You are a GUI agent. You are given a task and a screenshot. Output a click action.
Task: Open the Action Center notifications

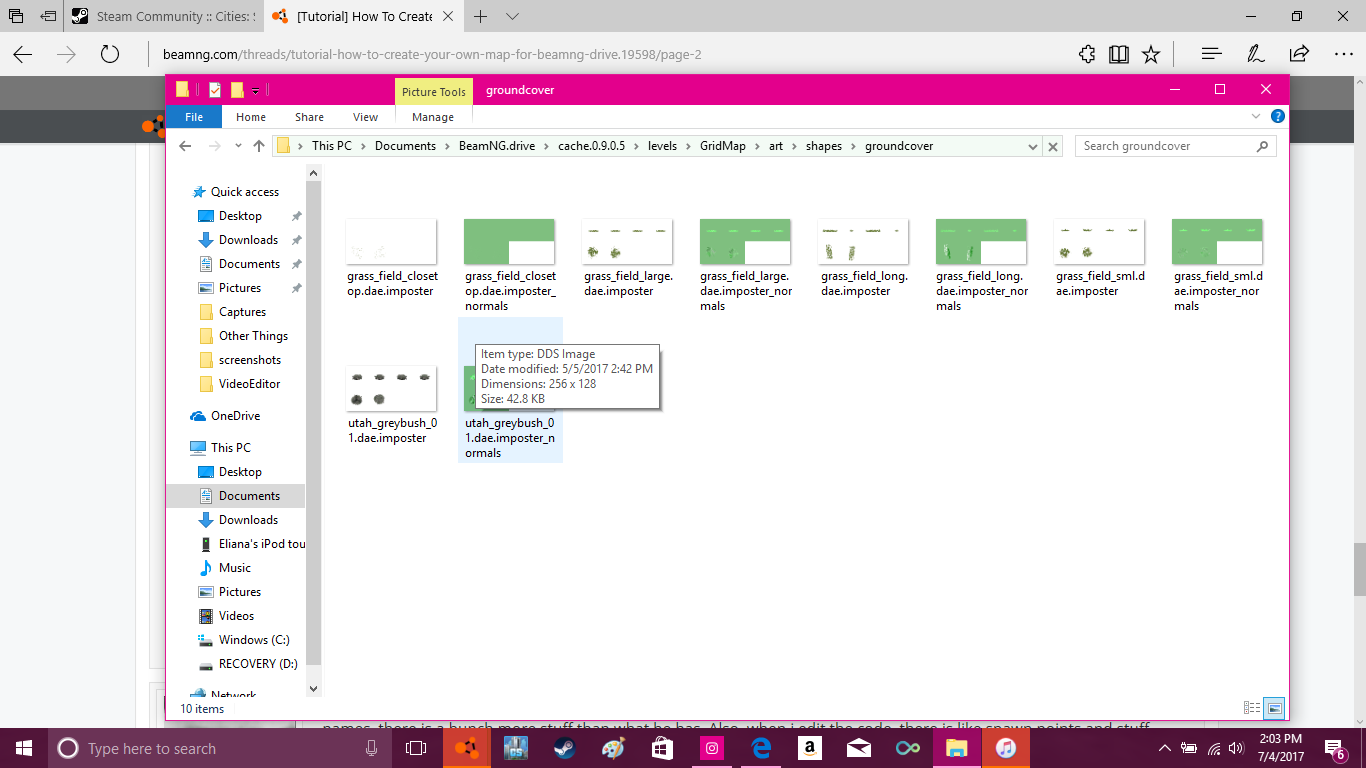click(x=1335, y=748)
